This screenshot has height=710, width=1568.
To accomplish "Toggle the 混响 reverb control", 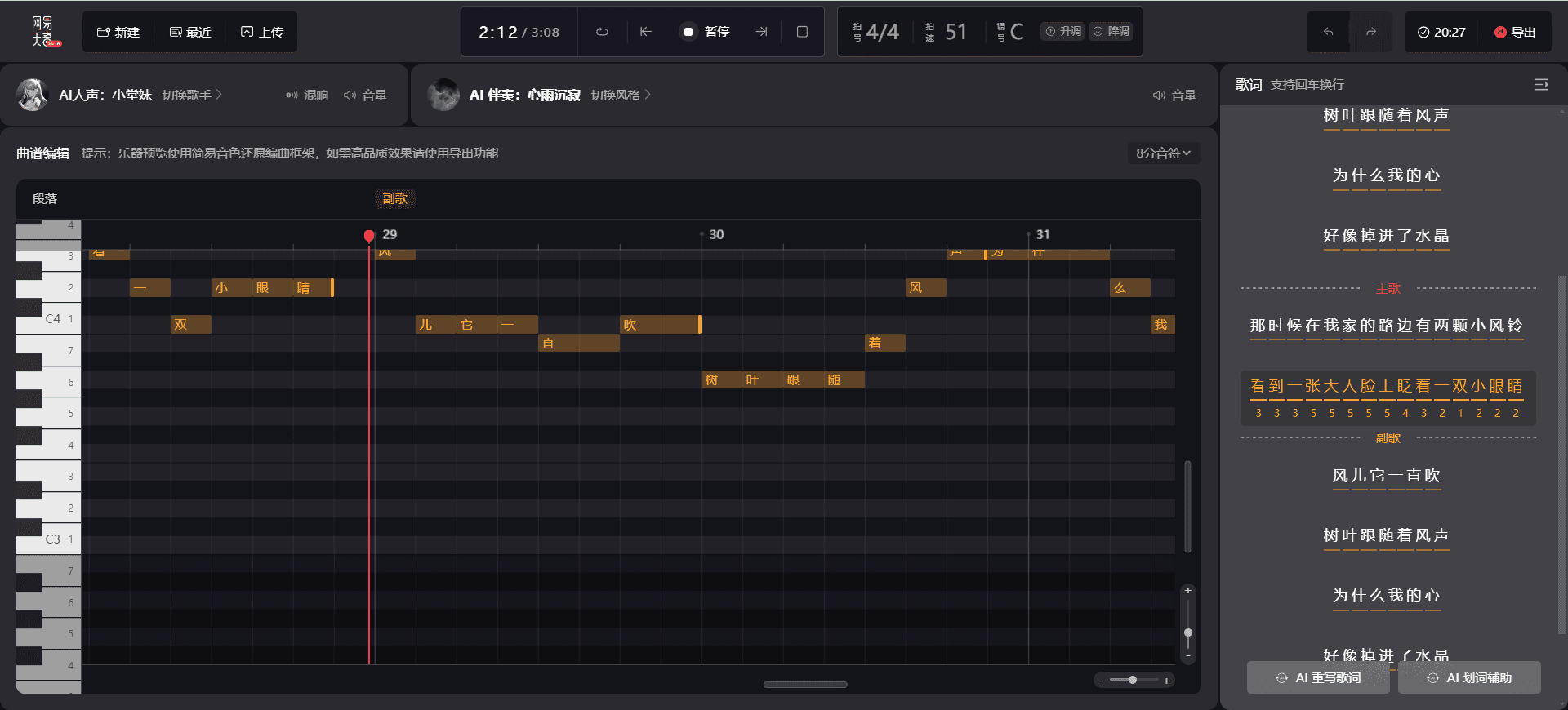I will tap(307, 95).
